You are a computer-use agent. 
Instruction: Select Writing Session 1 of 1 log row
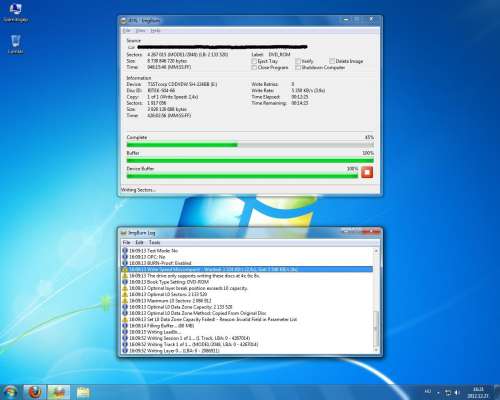[x=247, y=338]
